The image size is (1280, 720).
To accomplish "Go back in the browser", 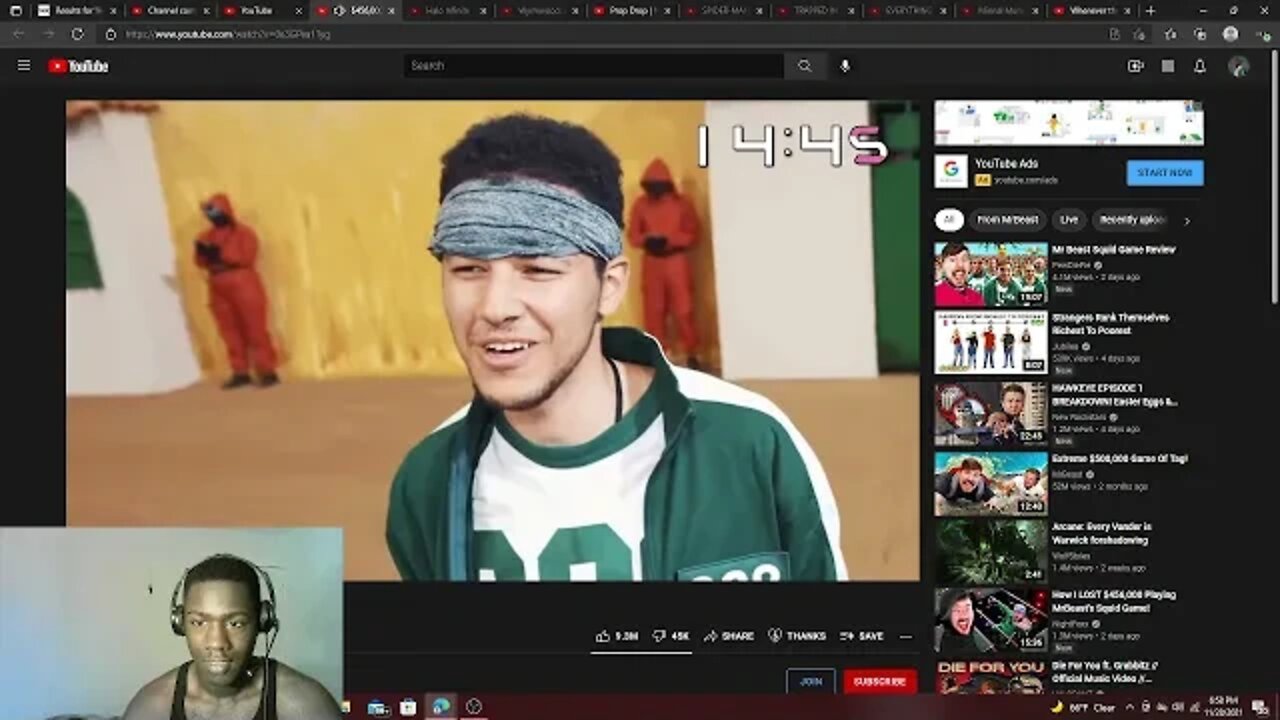I will coord(18,34).
